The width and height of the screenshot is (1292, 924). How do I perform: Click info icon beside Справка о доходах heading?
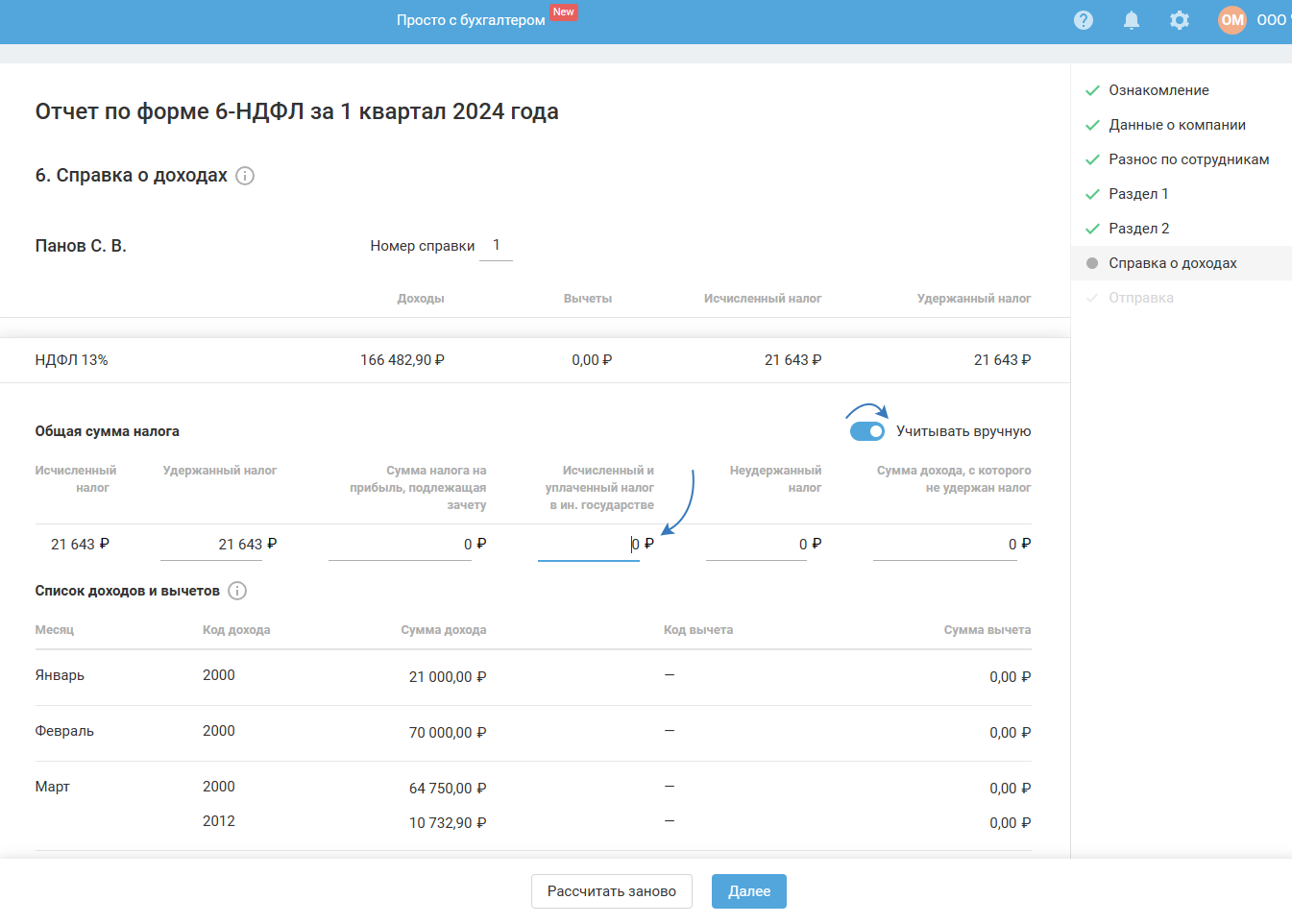pyautogui.click(x=245, y=176)
